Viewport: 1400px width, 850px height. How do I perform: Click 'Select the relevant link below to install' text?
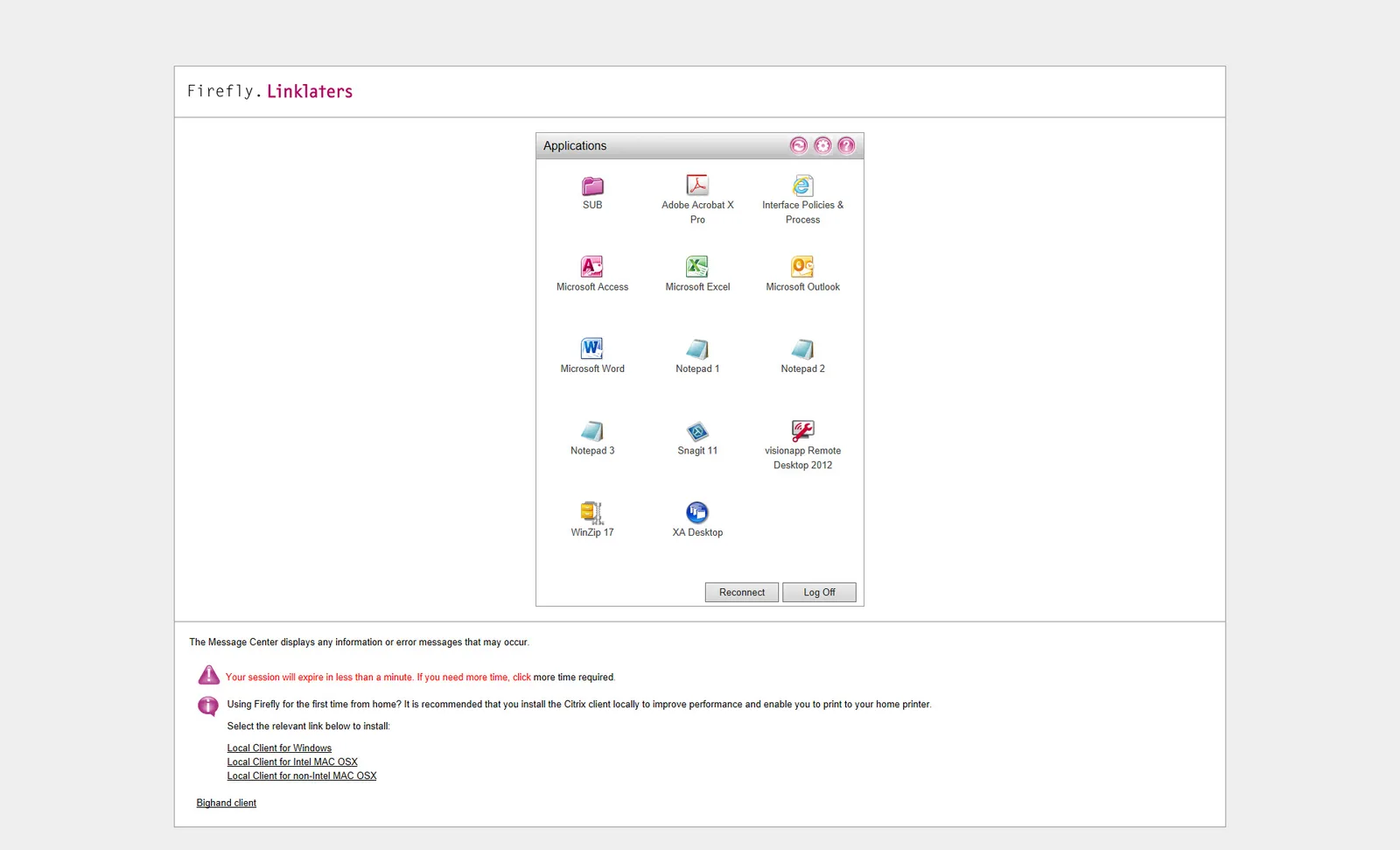tap(309, 727)
